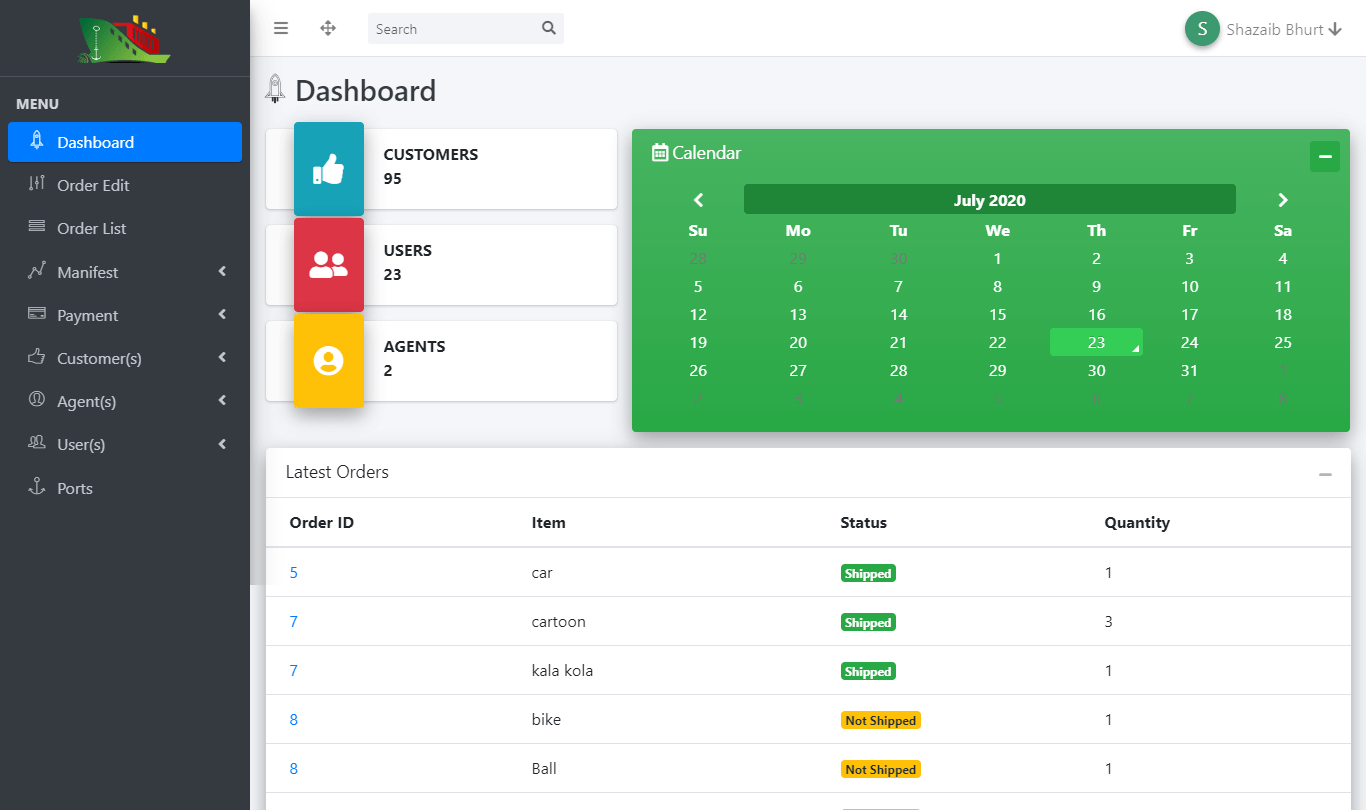
Task: Click the Manifest chart icon
Action: click(37, 270)
